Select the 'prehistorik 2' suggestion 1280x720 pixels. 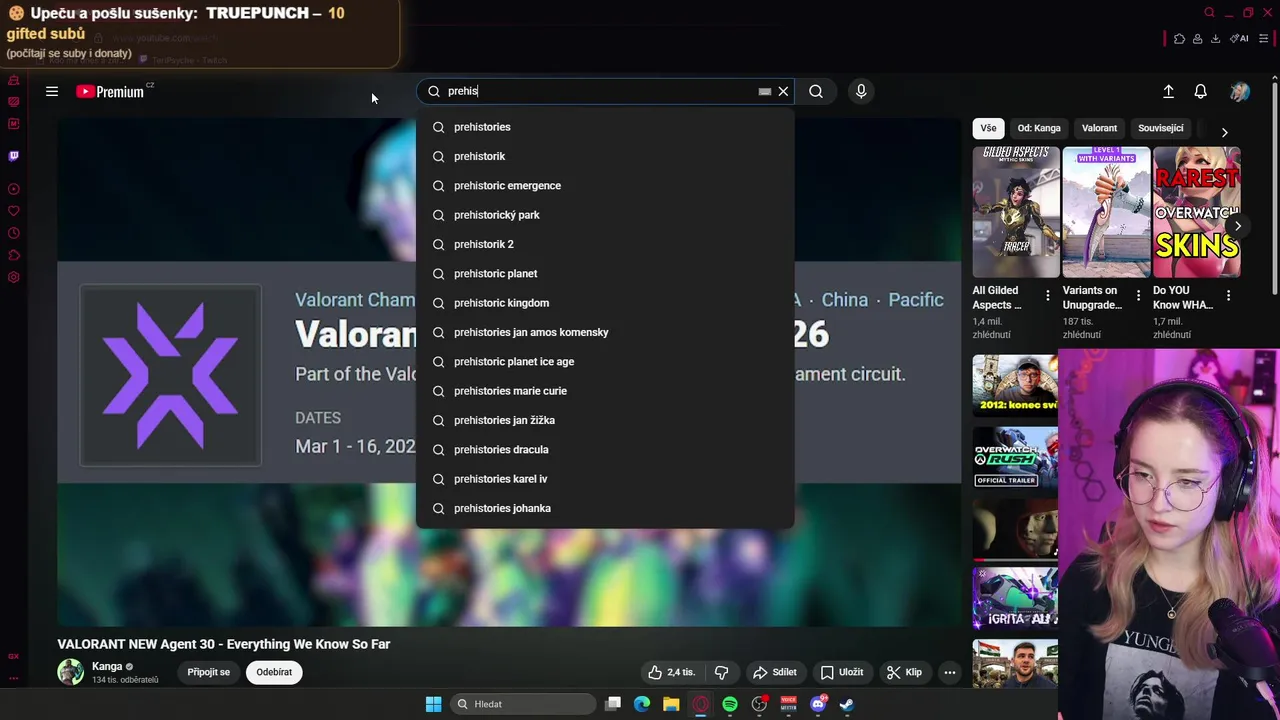point(605,244)
